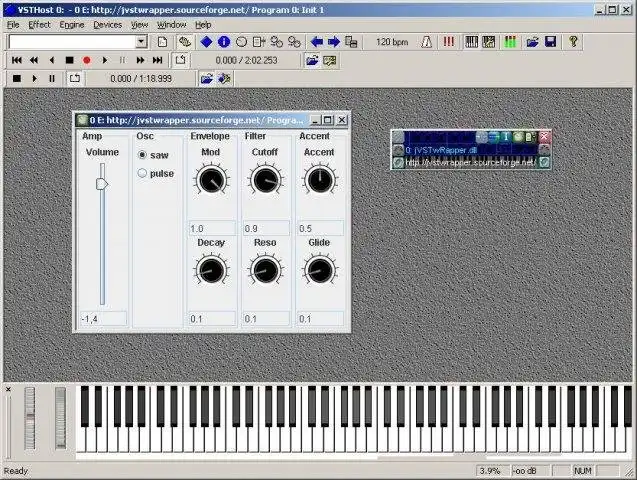
Task: Click the overlapping windows toolbar icon
Action: coord(351,42)
